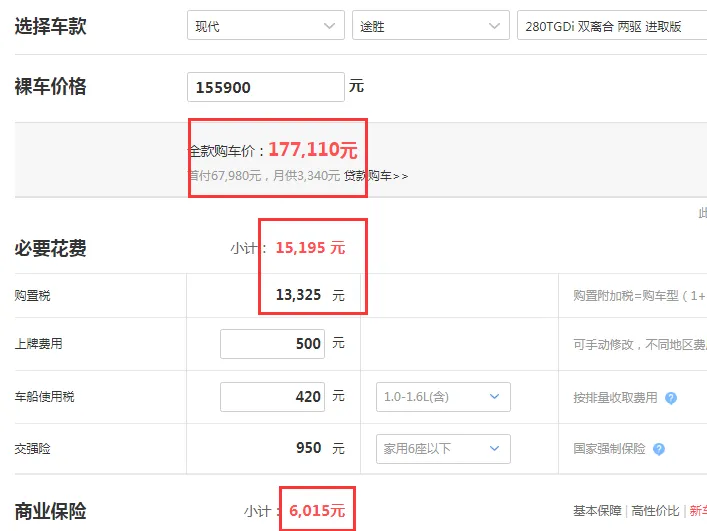Click the 上牌费用 input field showing 500

272,344
